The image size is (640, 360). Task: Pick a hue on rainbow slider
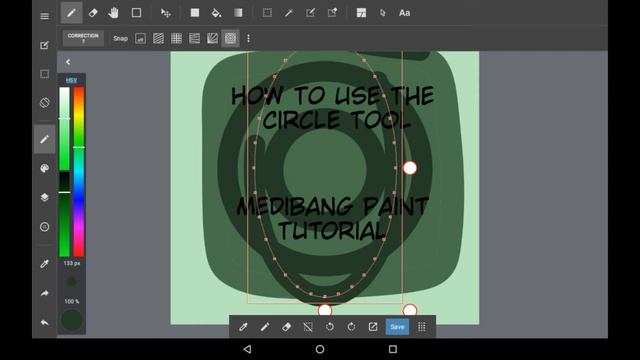(79, 171)
